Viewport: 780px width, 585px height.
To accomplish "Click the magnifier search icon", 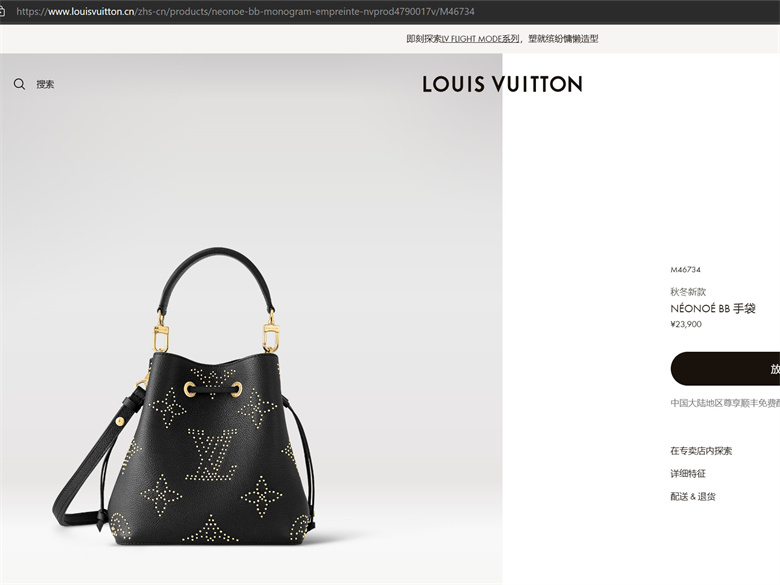I will pos(19,84).
